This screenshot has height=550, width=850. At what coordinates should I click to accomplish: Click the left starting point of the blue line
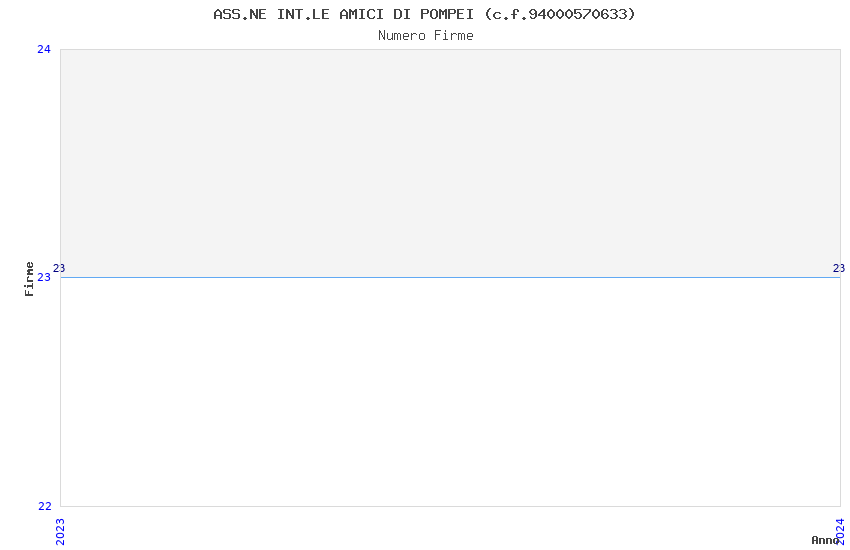click(61, 277)
